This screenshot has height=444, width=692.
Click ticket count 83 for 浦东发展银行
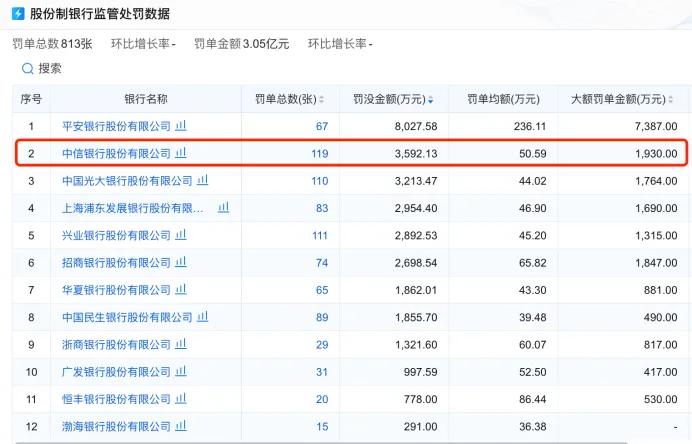click(322, 208)
